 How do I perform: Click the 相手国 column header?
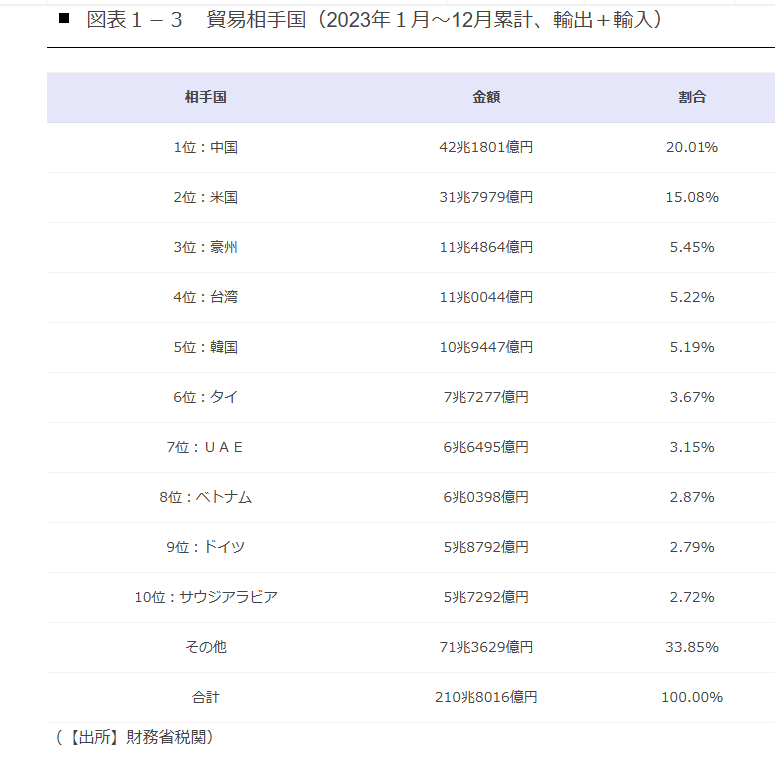[206, 97]
